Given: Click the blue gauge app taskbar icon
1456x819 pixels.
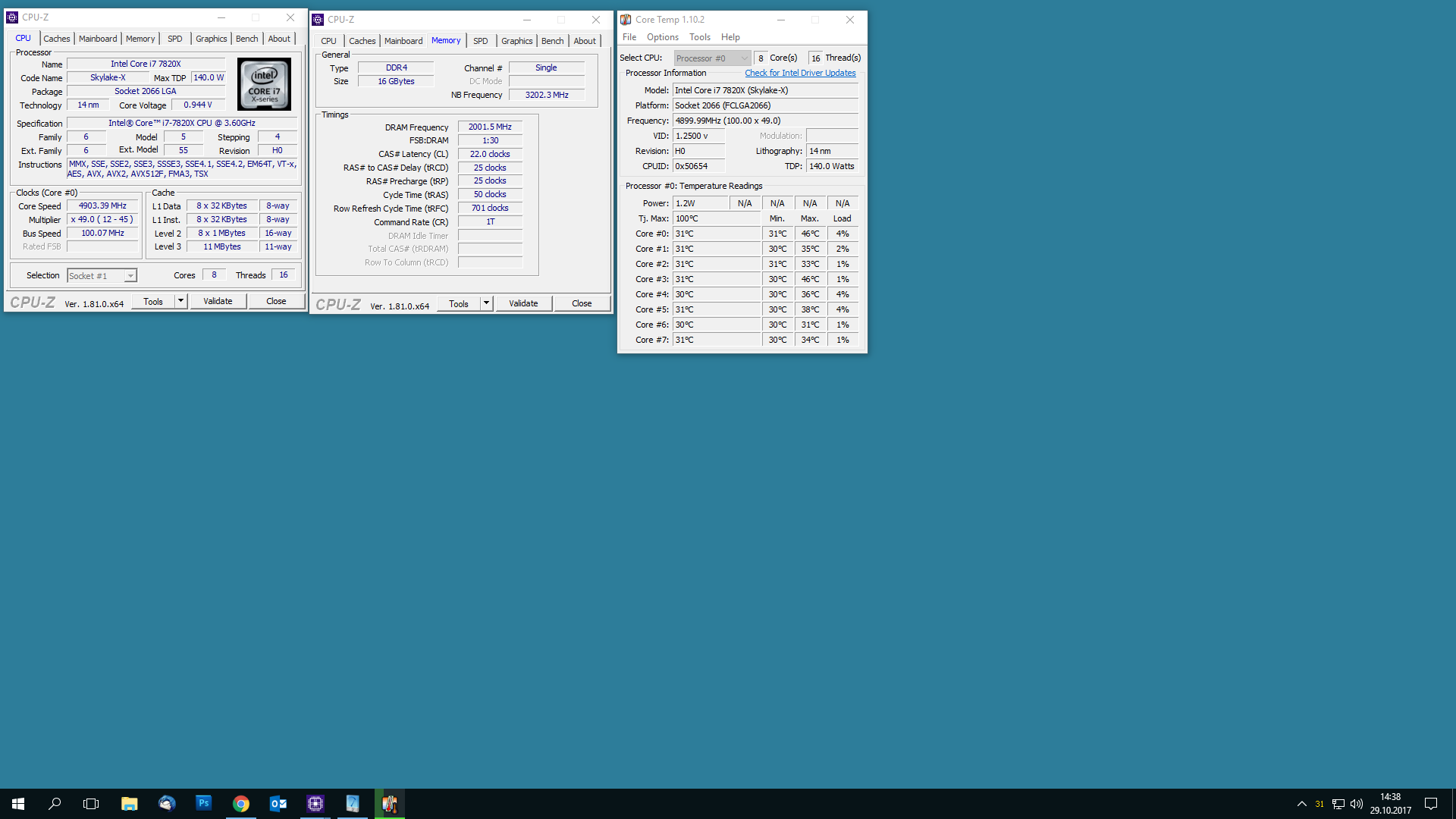Looking at the screenshot, I should click(353, 804).
